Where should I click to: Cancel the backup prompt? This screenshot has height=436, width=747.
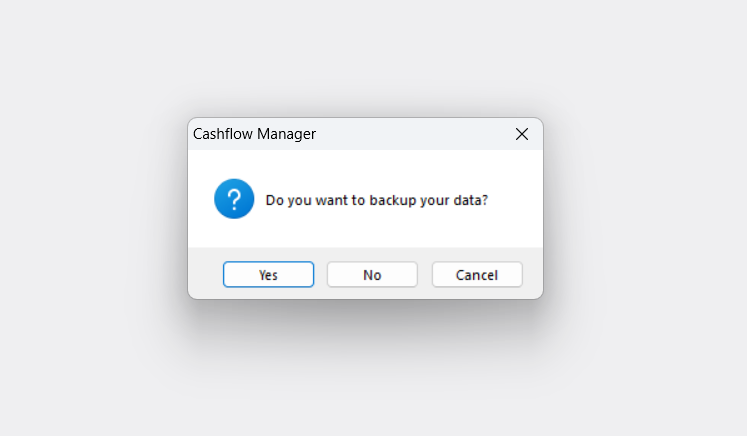477,274
